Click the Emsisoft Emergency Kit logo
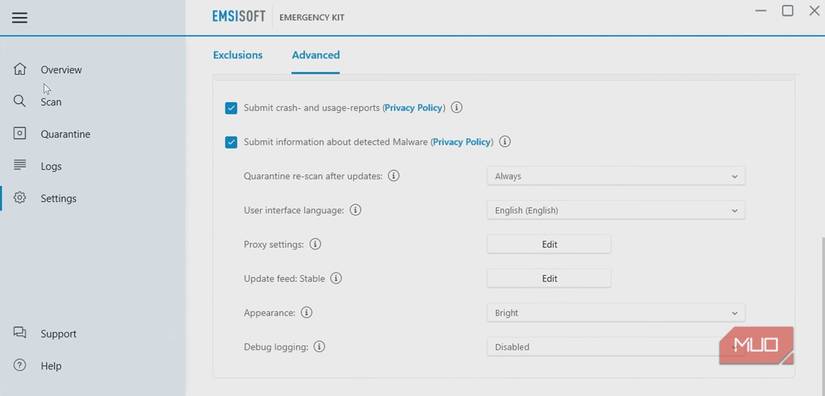Image resolution: width=825 pixels, height=396 pixels. (x=278, y=17)
